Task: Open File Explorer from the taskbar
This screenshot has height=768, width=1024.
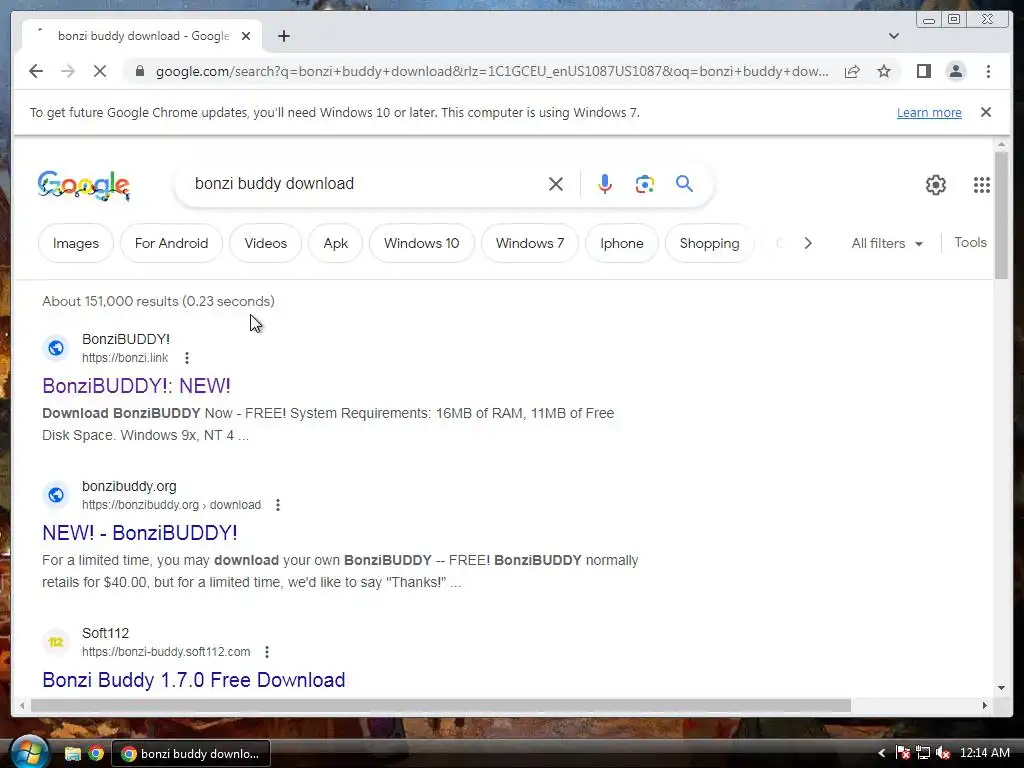Action: pyautogui.click(x=72, y=754)
